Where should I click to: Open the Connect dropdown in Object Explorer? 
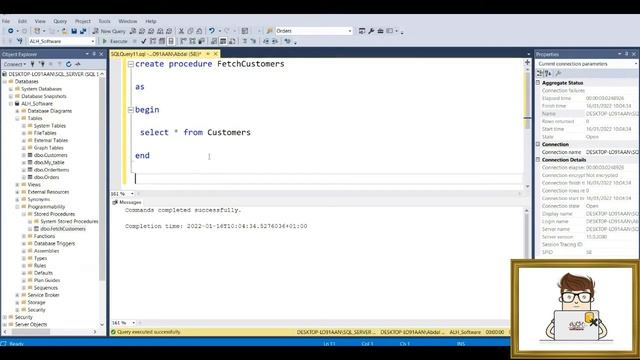point(14,64)
